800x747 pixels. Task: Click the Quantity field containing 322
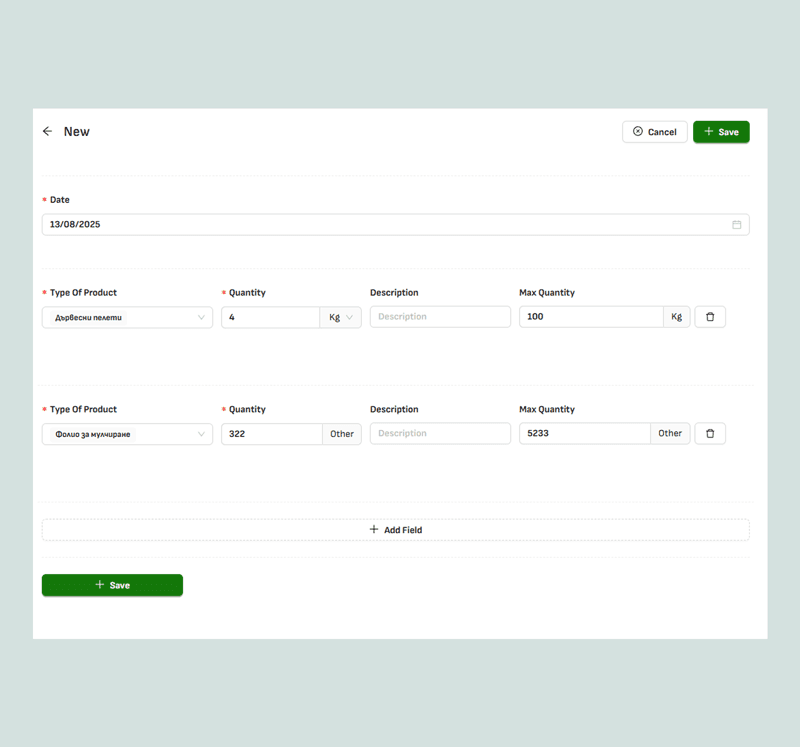pos(271,434)
